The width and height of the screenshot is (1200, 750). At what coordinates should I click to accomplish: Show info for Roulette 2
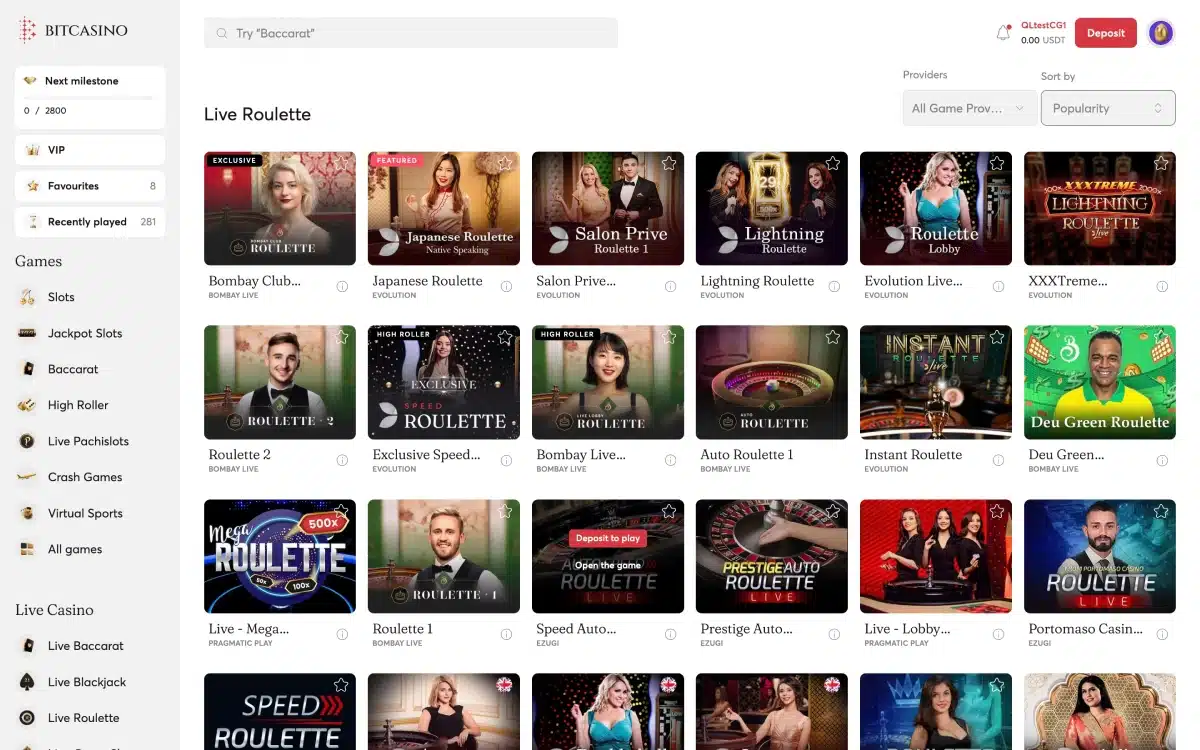pos(342,461)
